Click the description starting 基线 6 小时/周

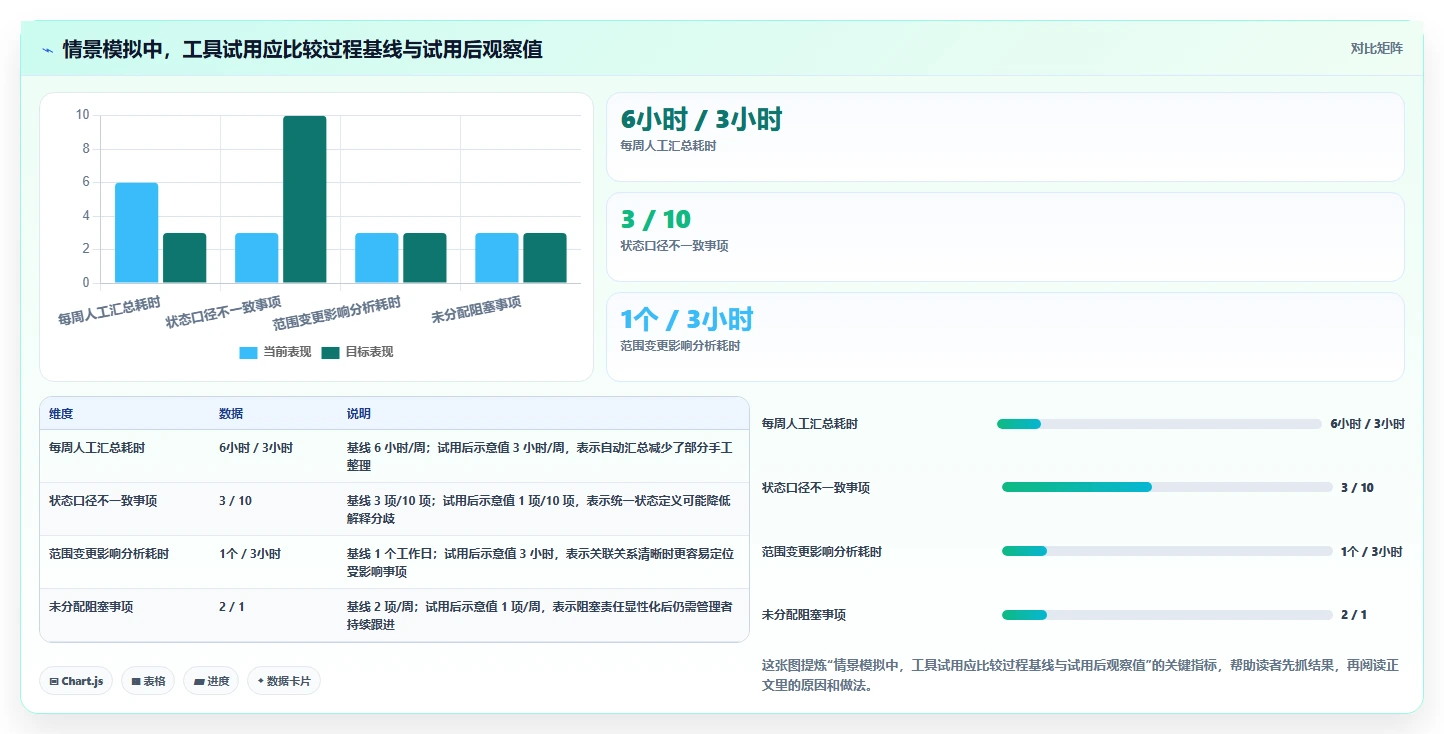coord(540,457)
